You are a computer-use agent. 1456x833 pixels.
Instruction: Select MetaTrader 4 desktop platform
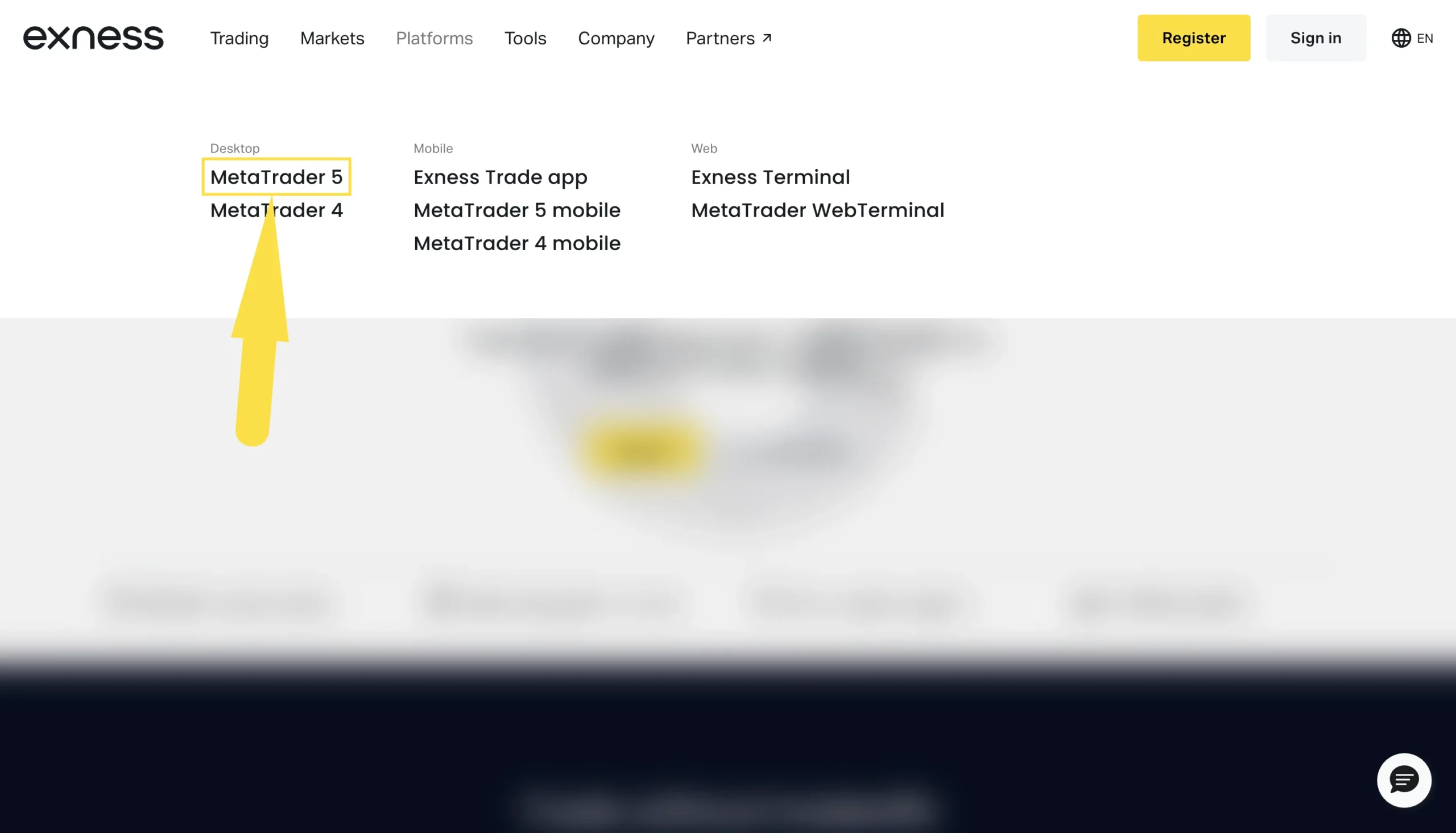(x=276, y=210)
